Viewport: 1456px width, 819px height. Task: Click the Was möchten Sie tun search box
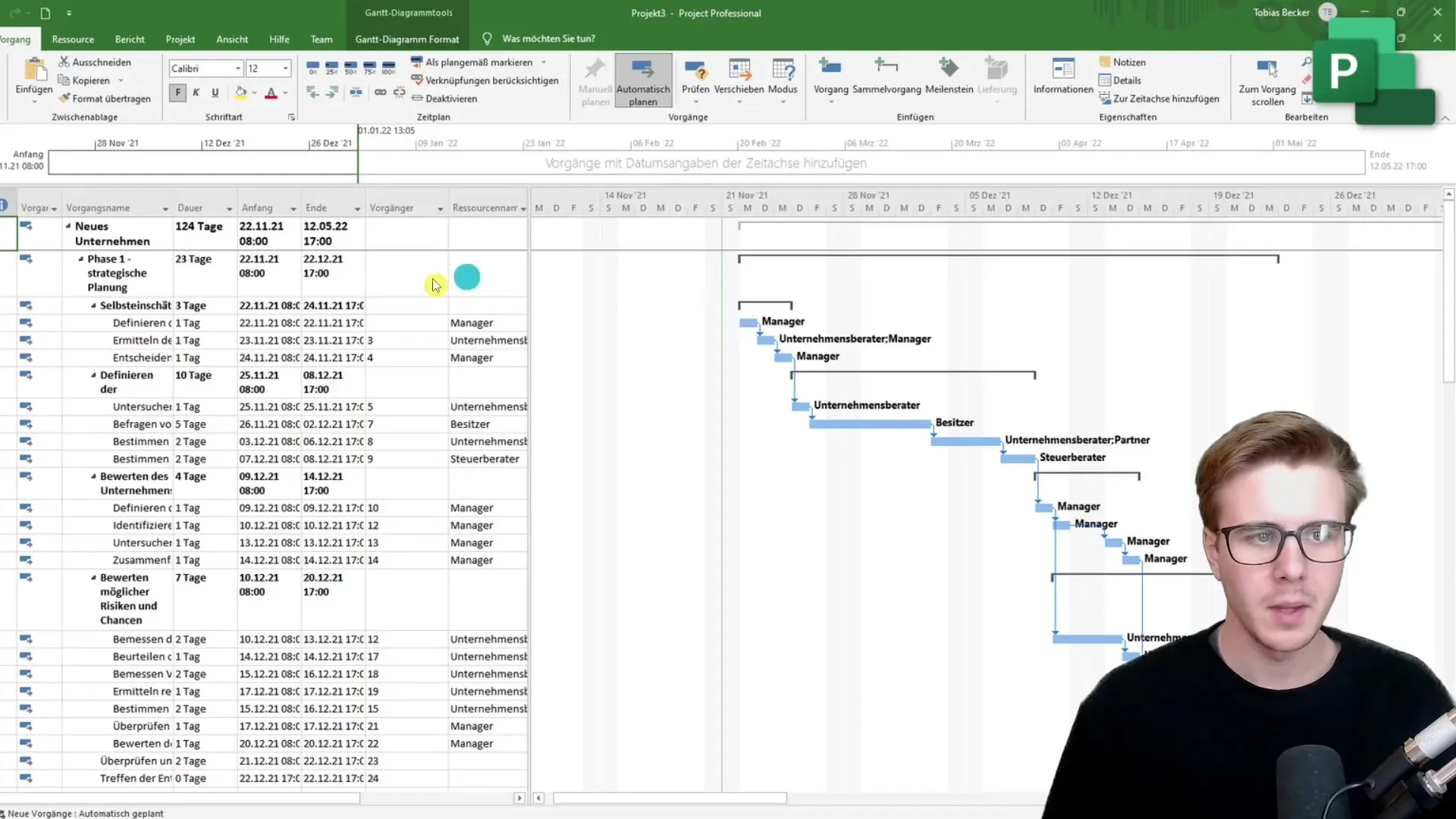(x=548, y=39)
